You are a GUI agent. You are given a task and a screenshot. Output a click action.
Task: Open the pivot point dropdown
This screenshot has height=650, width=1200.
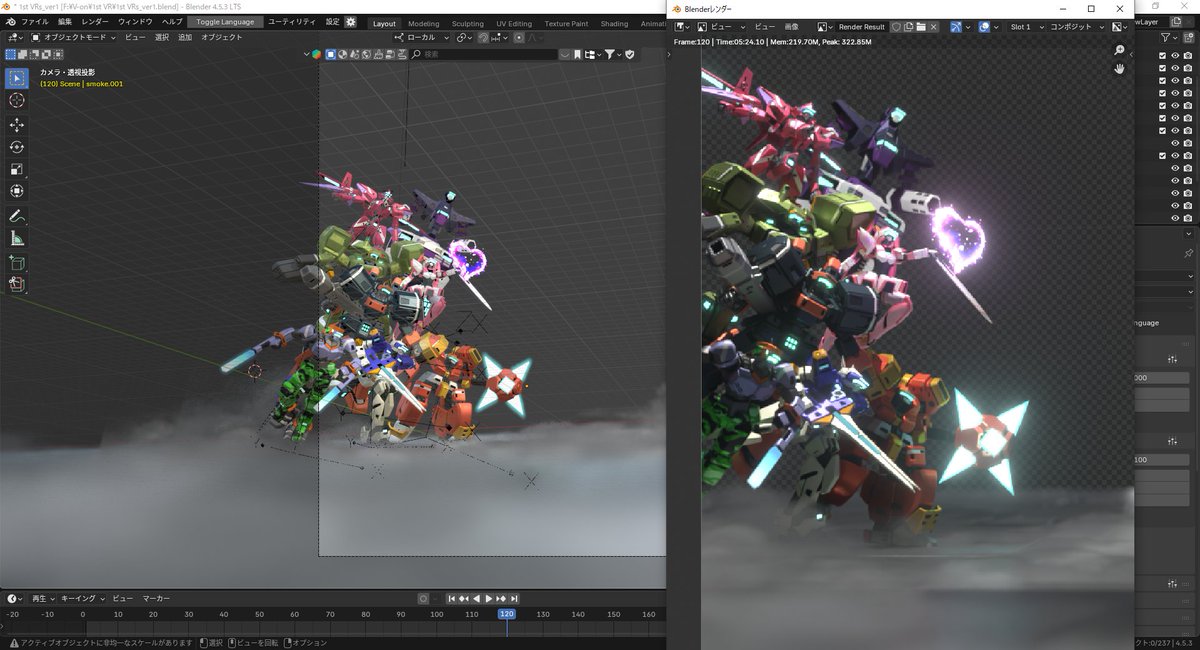click(465, 38)
